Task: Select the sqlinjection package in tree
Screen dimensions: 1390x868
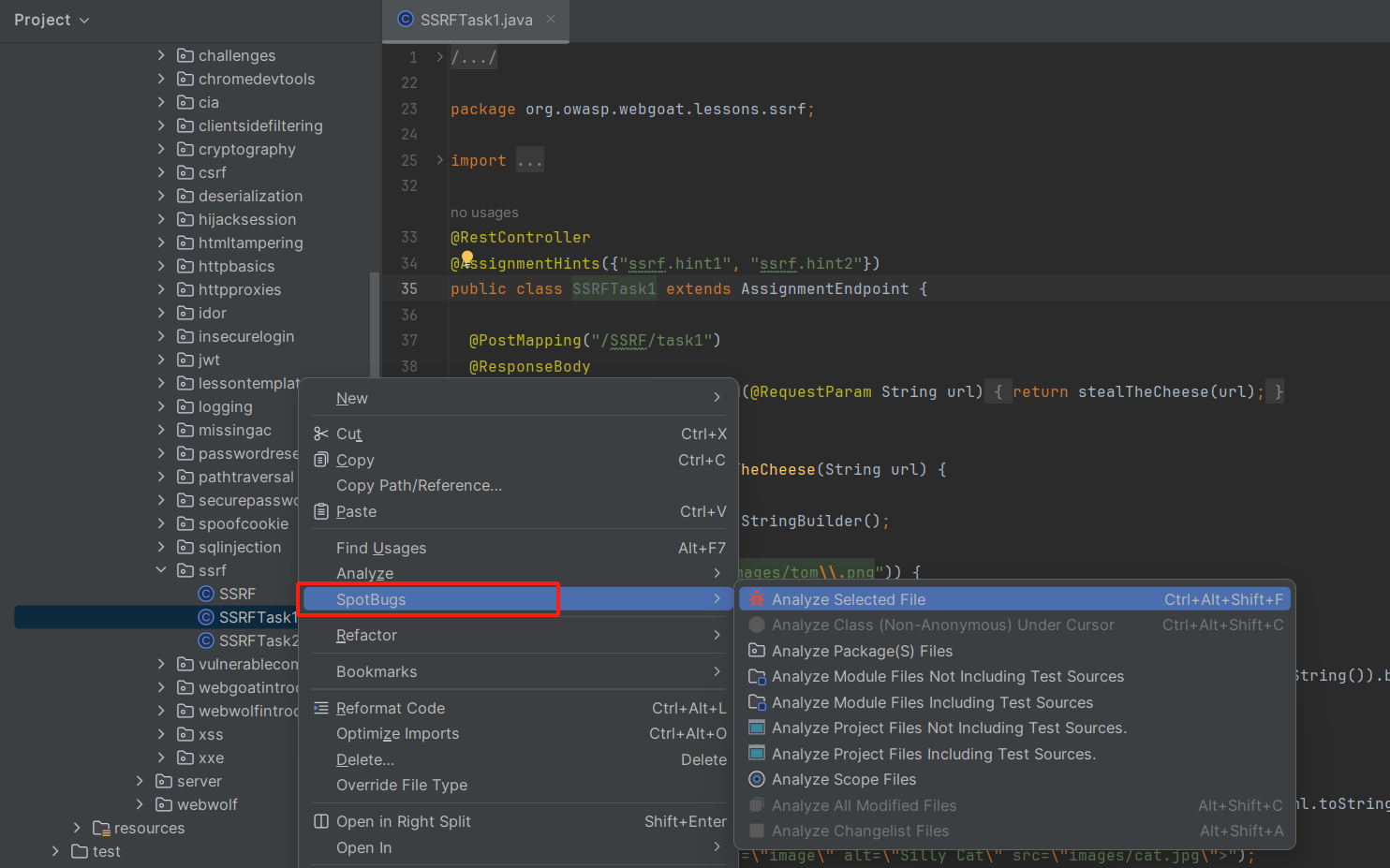Action: point(239,547)
